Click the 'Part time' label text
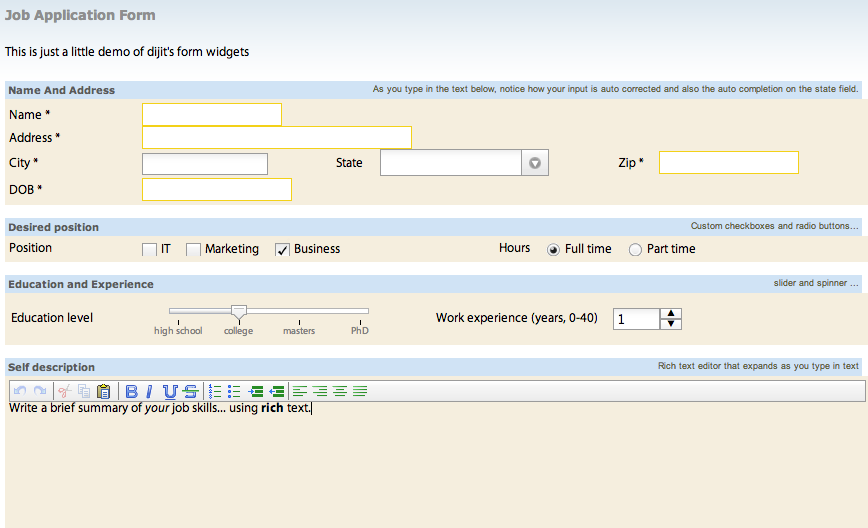The width and height of the screenshot is (868, 528). tap(671, 249)
